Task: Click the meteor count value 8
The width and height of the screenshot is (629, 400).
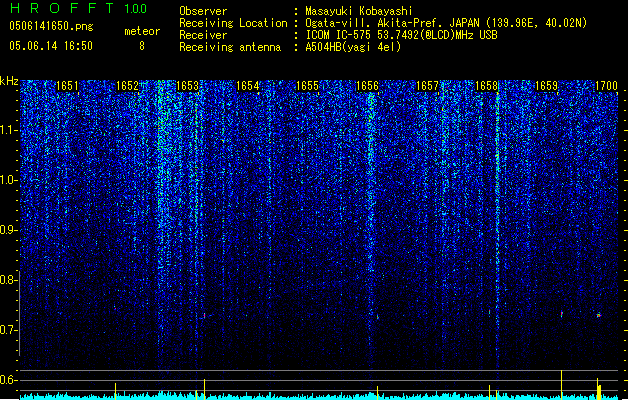Action: point(142,46)
